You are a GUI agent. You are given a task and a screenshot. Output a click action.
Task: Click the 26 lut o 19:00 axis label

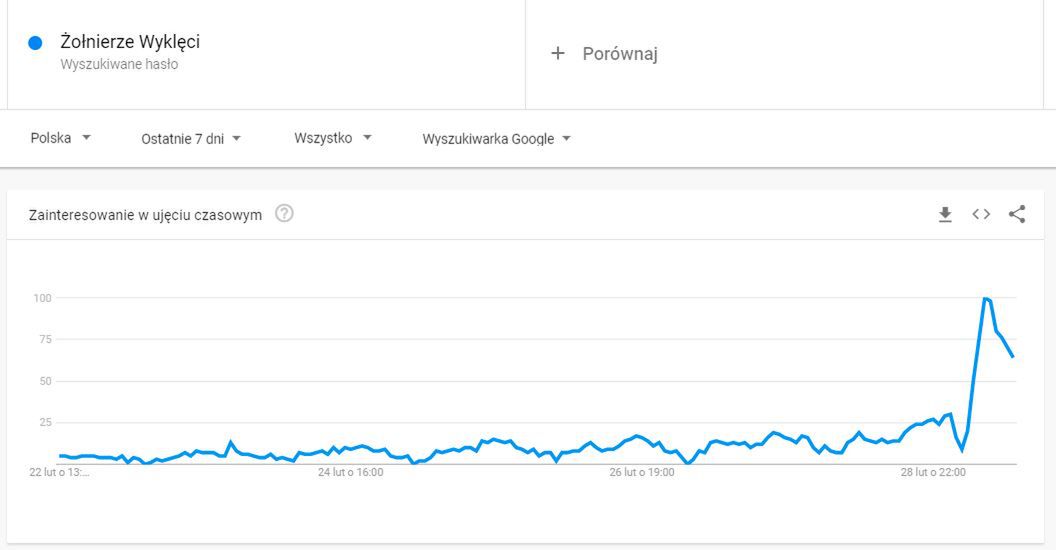tap(642, 473)
